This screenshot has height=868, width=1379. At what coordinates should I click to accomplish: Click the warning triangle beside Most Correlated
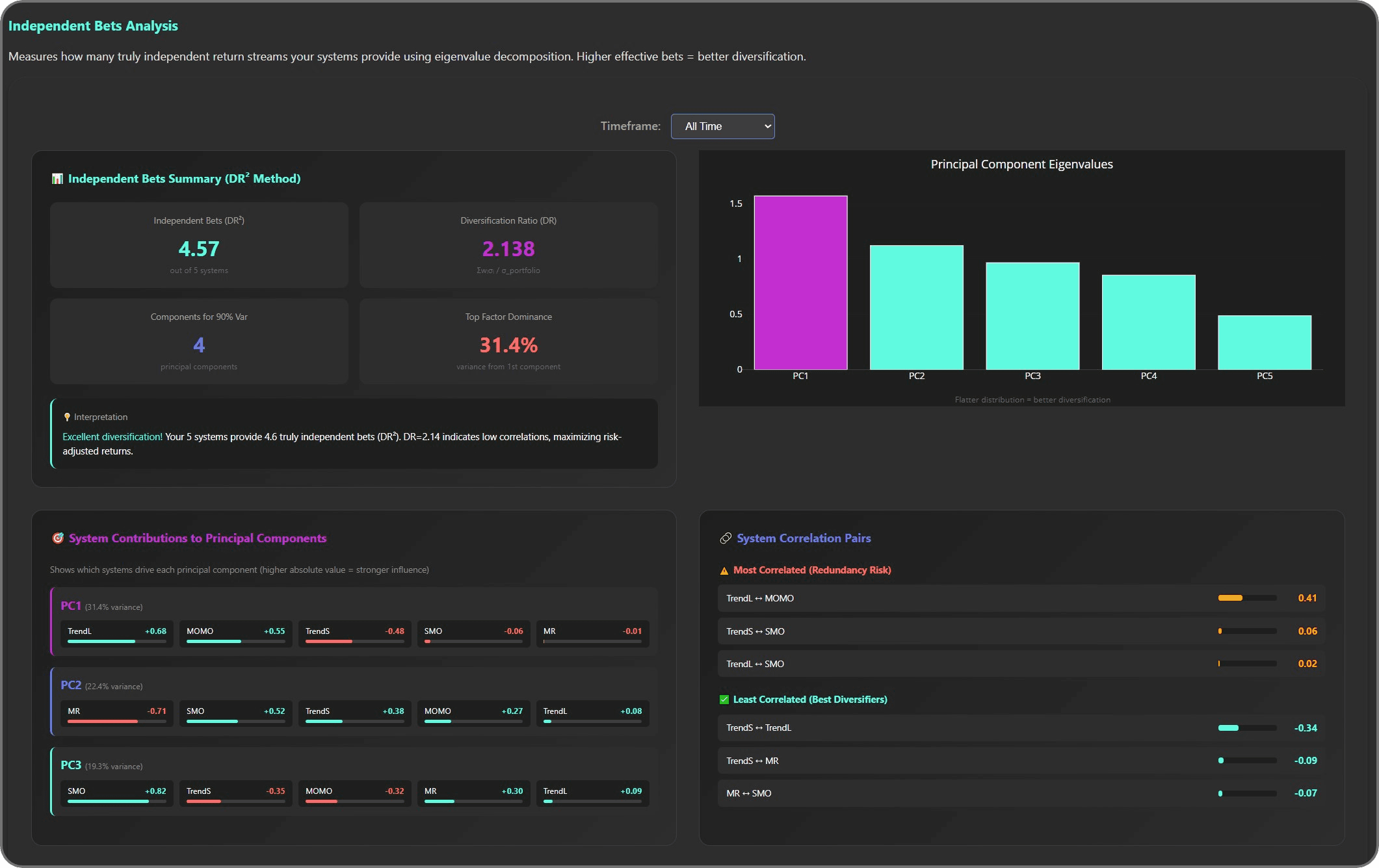[724, 571]
